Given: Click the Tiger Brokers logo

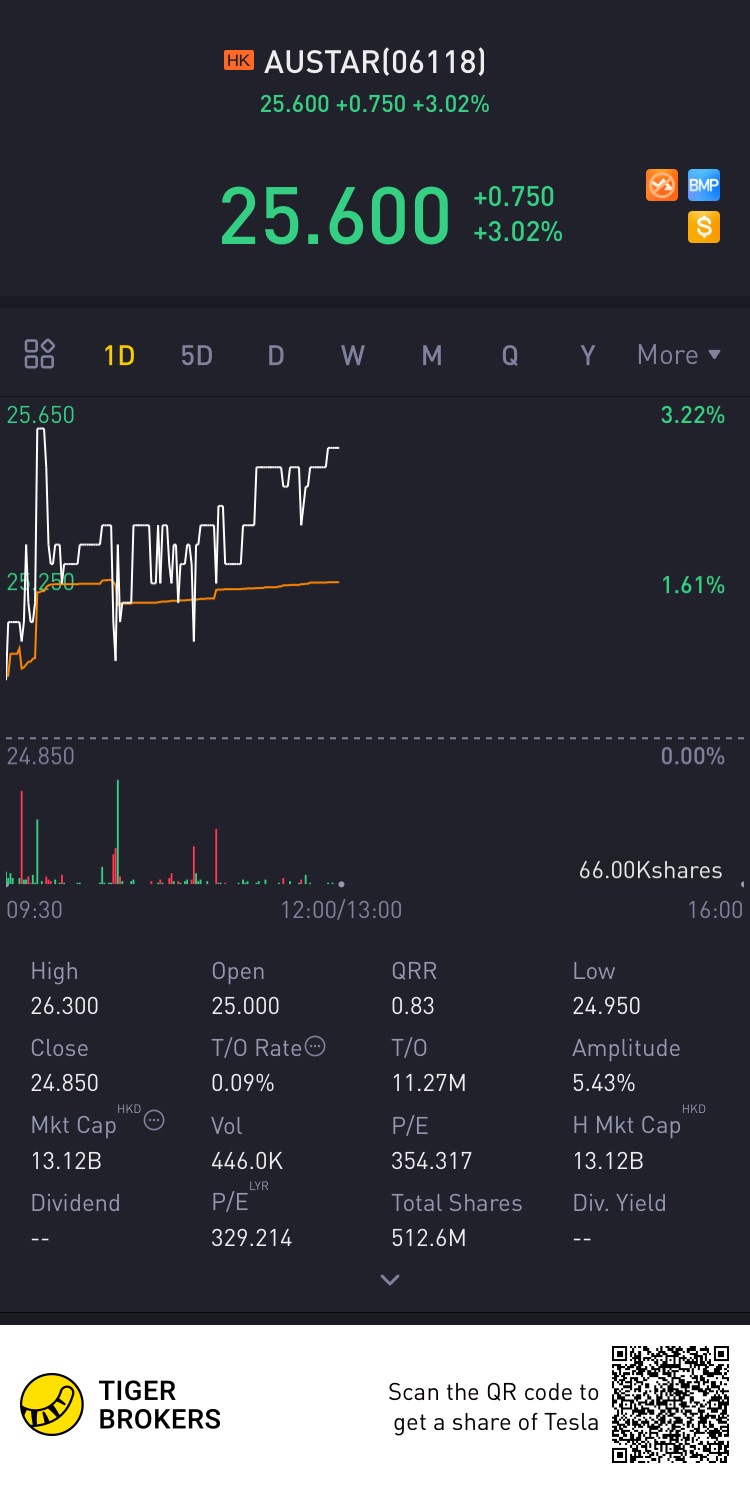Looking at the screenshot, I should tap(52, 1404).
